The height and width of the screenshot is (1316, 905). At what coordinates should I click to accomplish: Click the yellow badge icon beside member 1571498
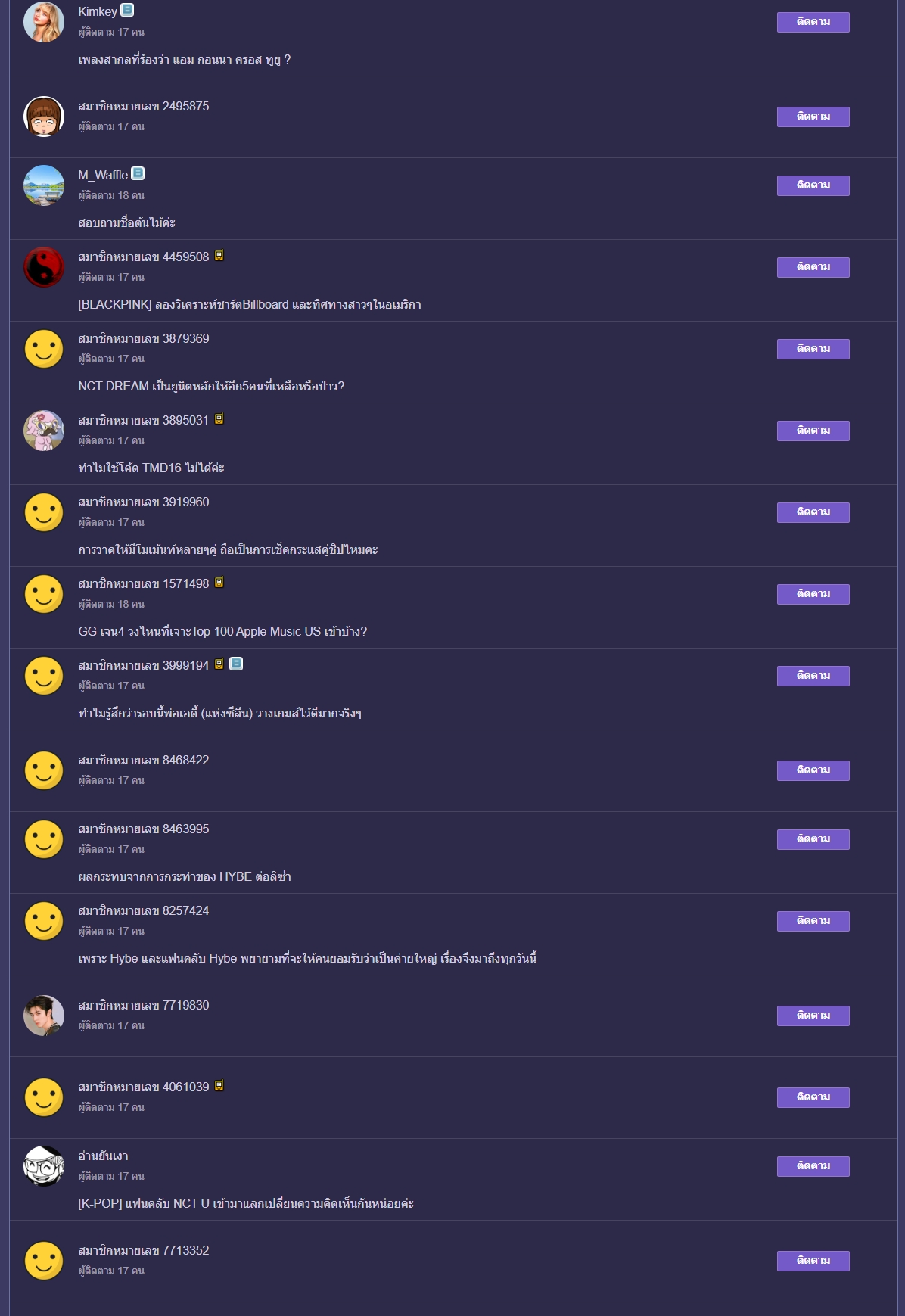[x=219, y=582]
